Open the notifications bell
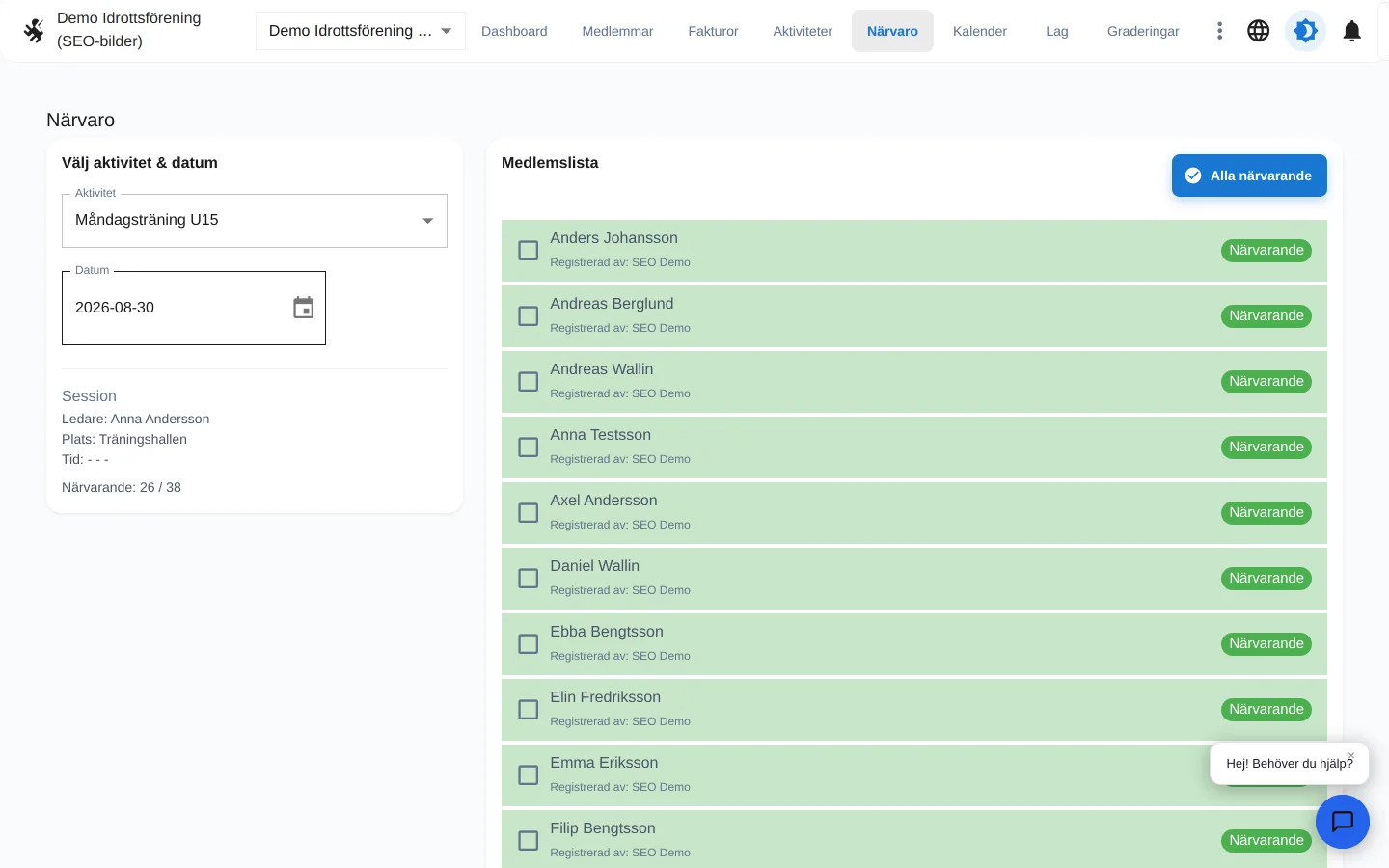 tap(1352, 31)
